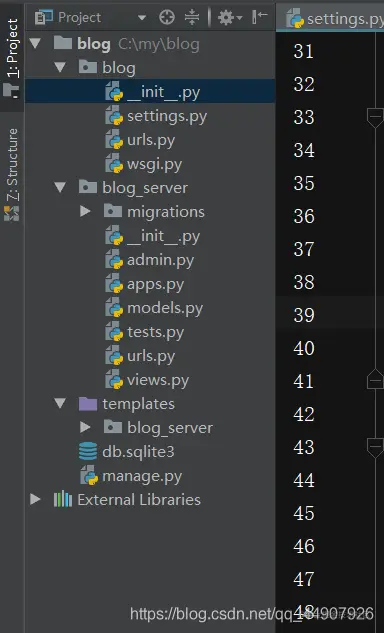Select urls.py under blog_server
384x633 pixels.
point(150,356)
